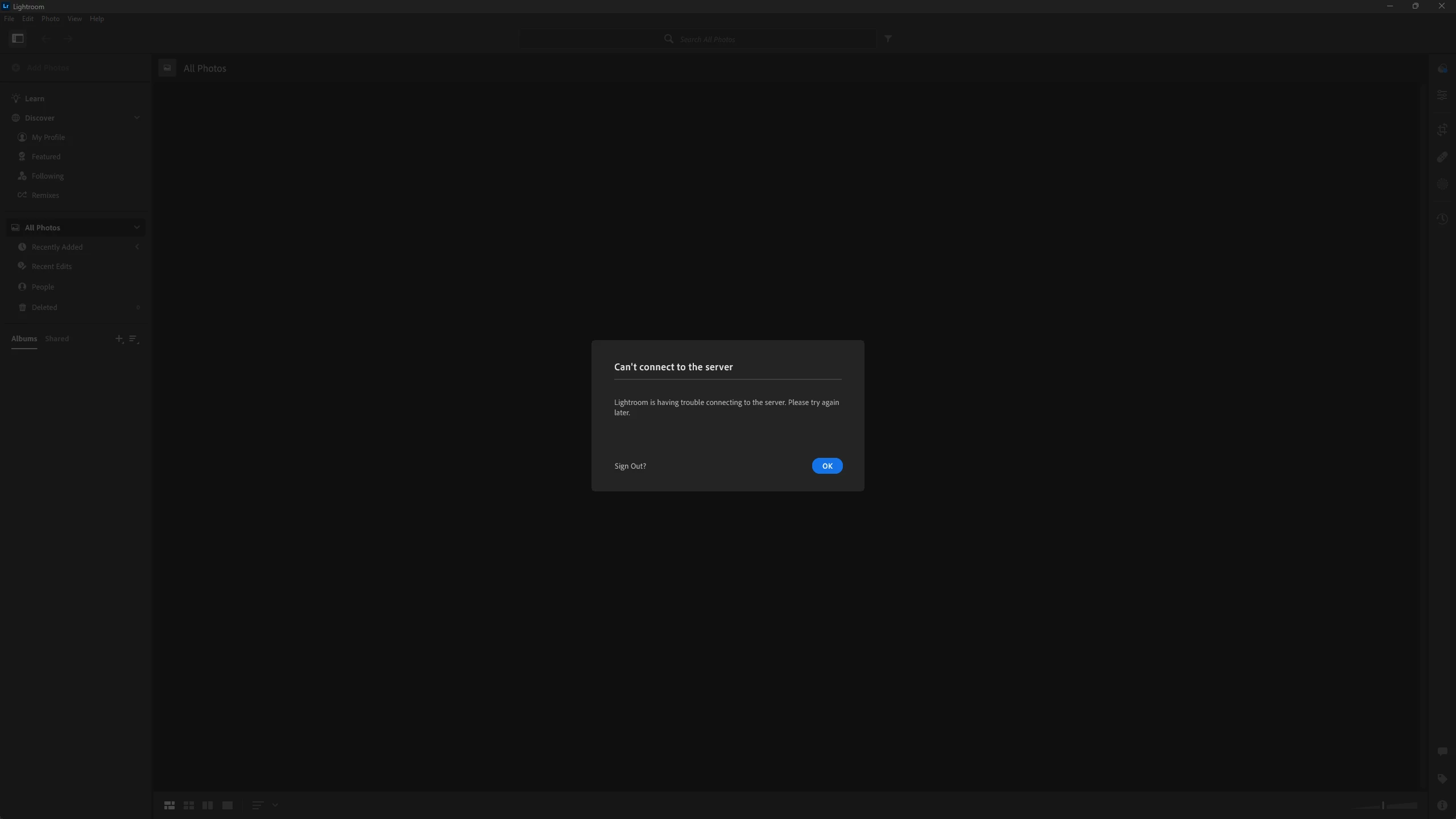Collapse the Discover section chevron
Screen dimensions: 1456x819
coord(136,118)
